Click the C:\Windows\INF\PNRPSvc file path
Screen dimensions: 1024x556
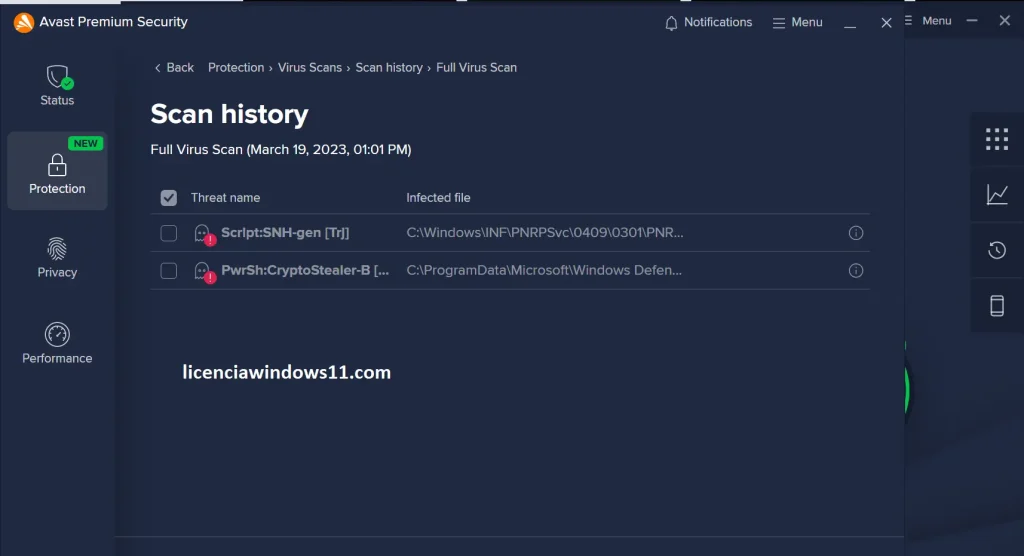pos(545,233)
